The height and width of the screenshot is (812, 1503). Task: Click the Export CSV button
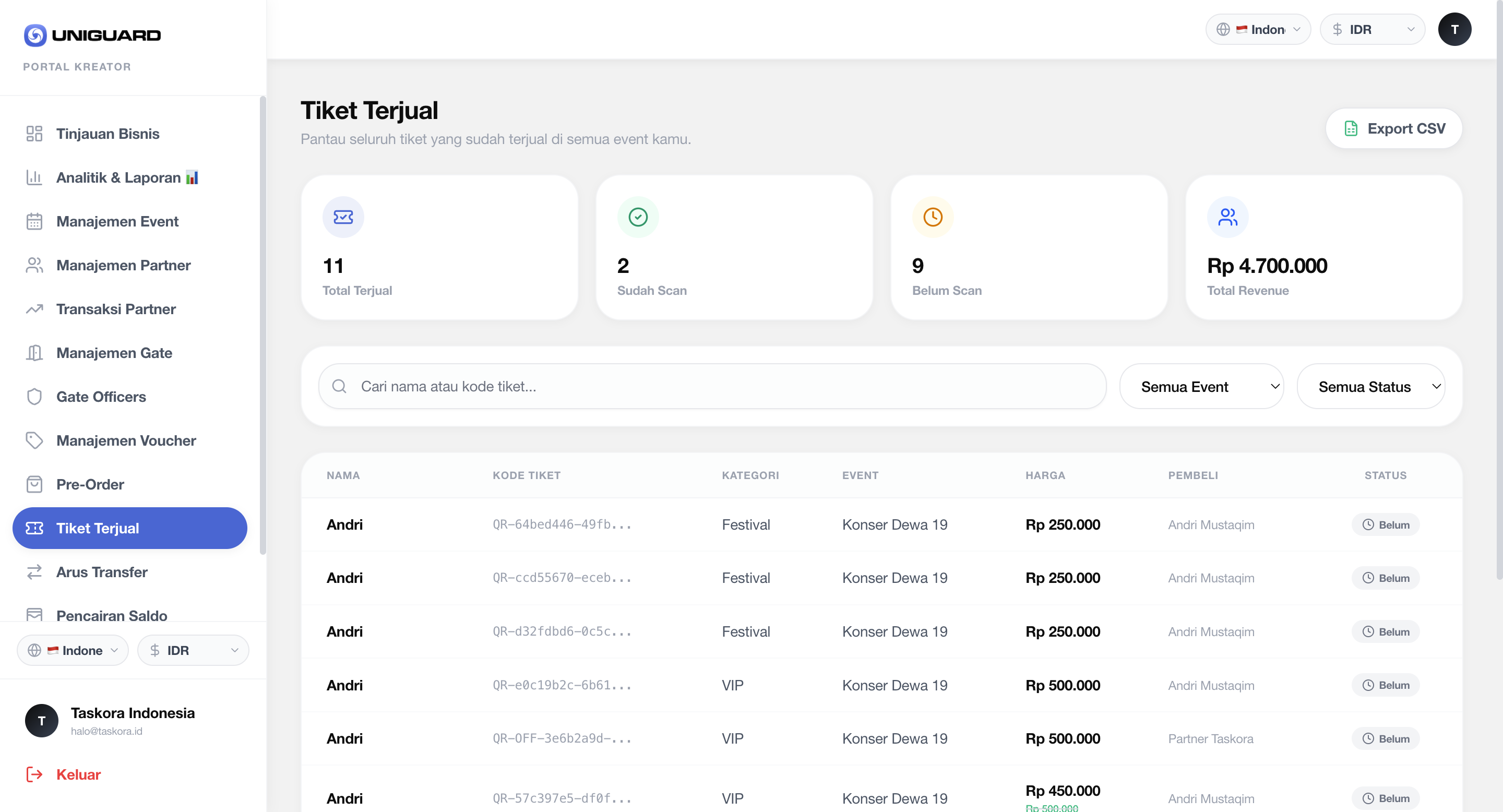[1394, 128]
